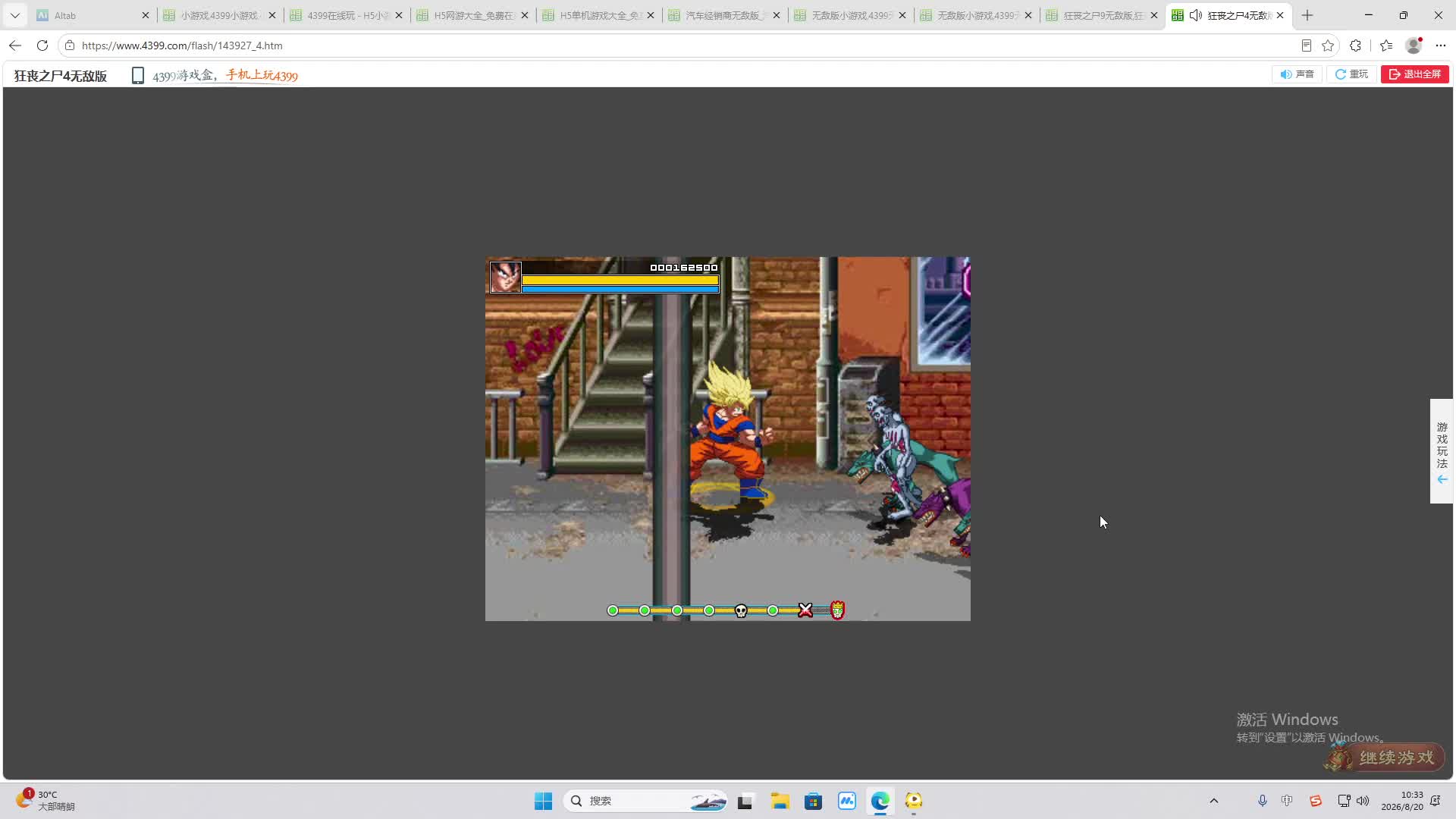Open Task View from taskbar

[745, 801]
